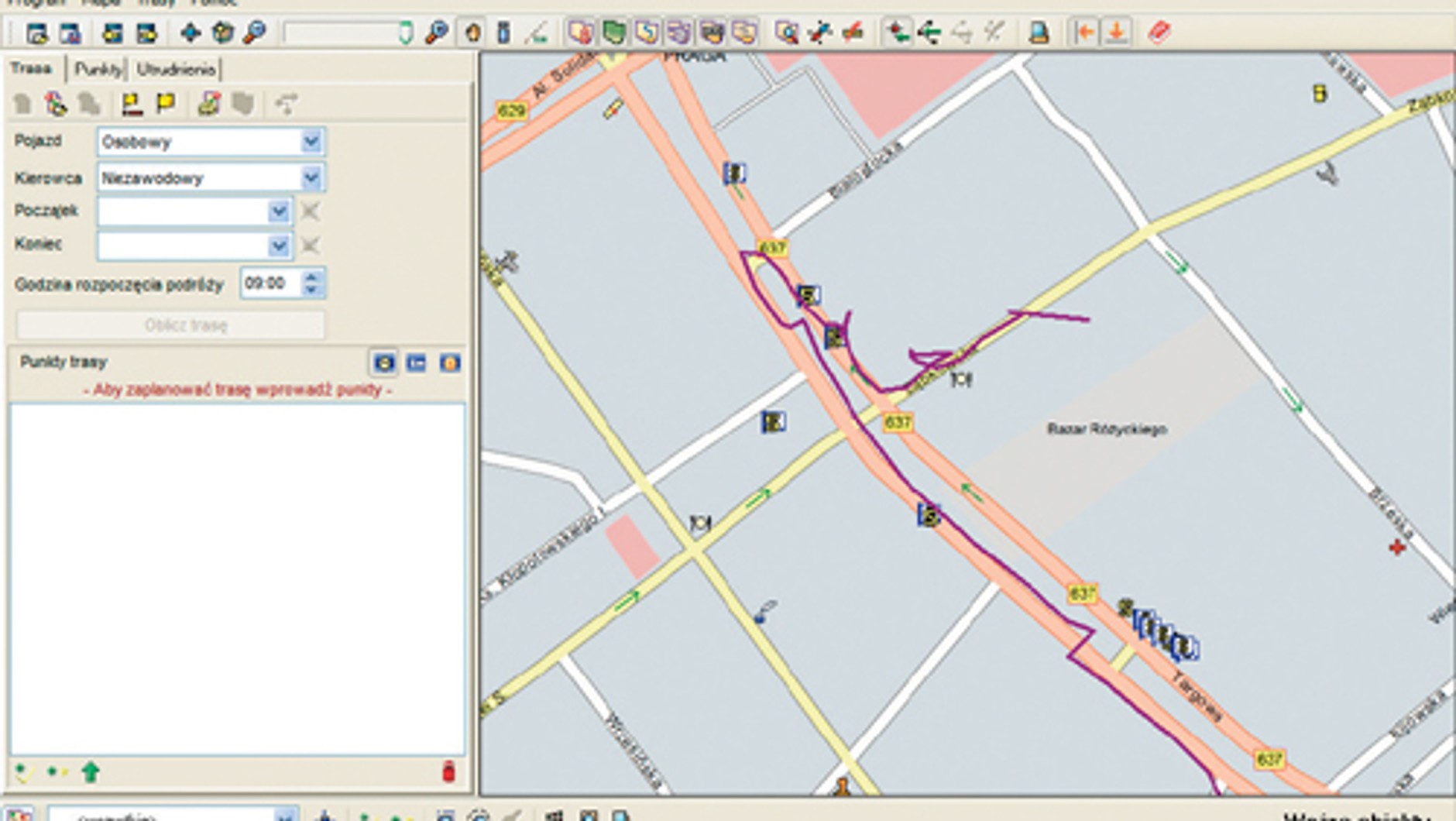Click the empty route points list area
1456x821 pixels.
coord(237,579)
